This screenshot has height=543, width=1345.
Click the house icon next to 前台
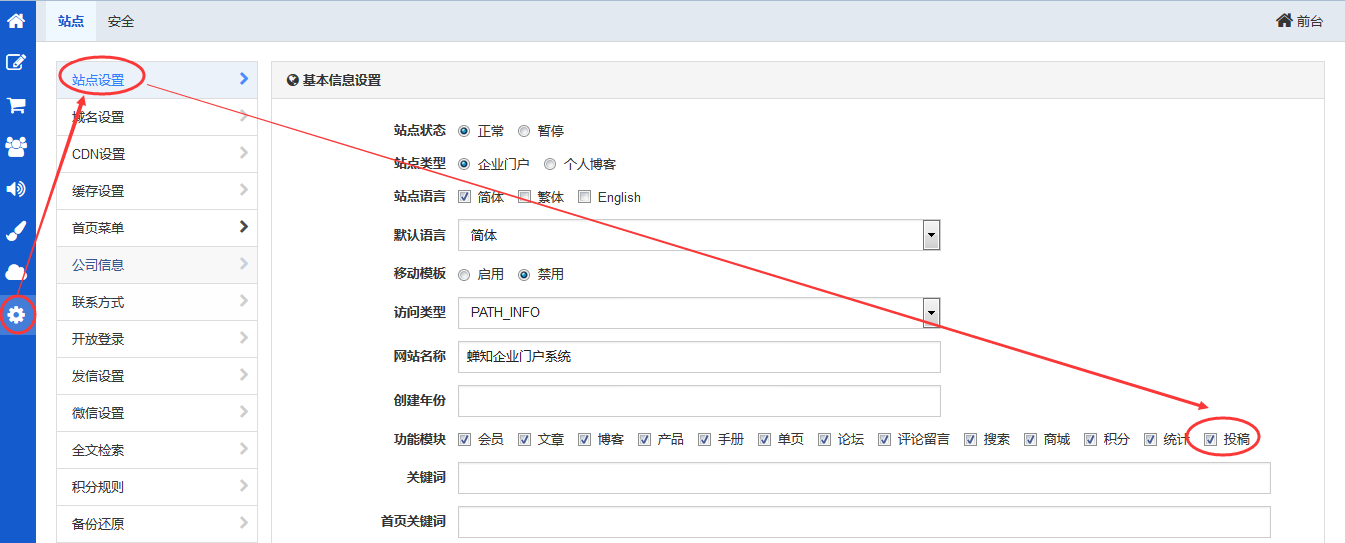pyautogui.click(x=1284, y=20)
